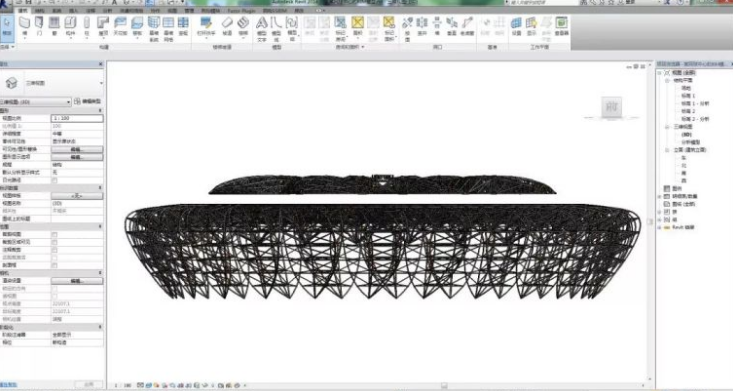Image resolution: width=733 pixels, height=391 pixels.
Task: Click the View Scale 1 : 100 field
Action: click(77, 118)
